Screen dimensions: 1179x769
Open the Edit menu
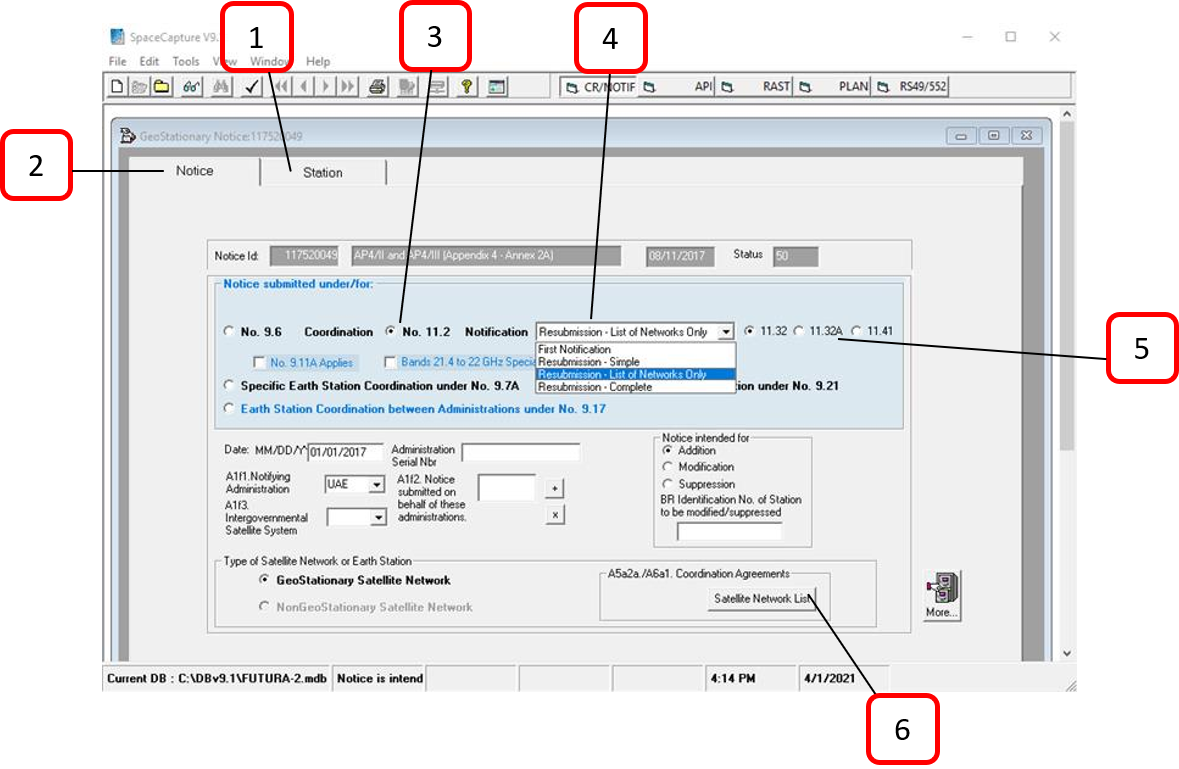click(149, 62)
